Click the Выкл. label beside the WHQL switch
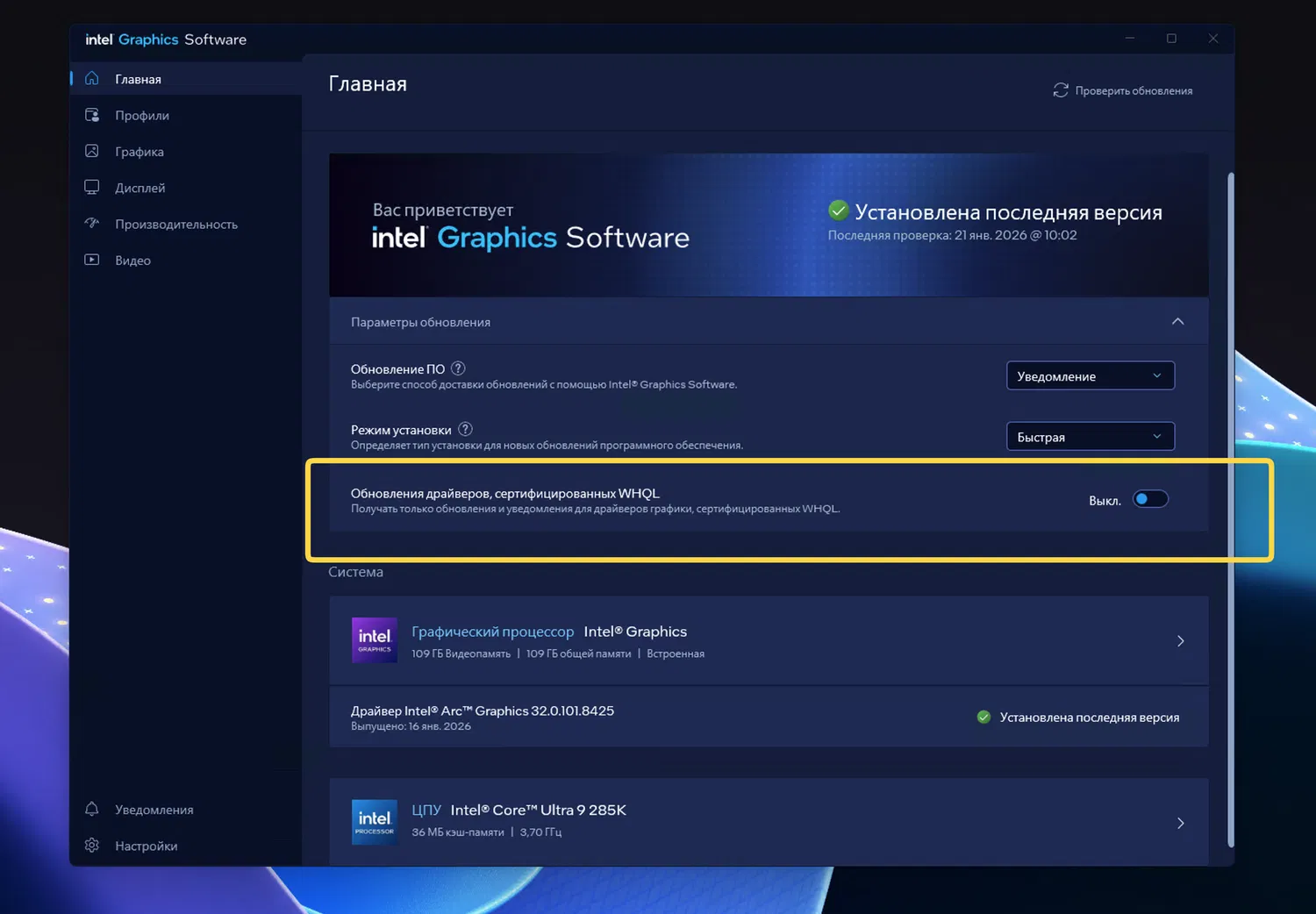Image resolution: width=1316 pixels, height=914 pixels. [1105, 500]
